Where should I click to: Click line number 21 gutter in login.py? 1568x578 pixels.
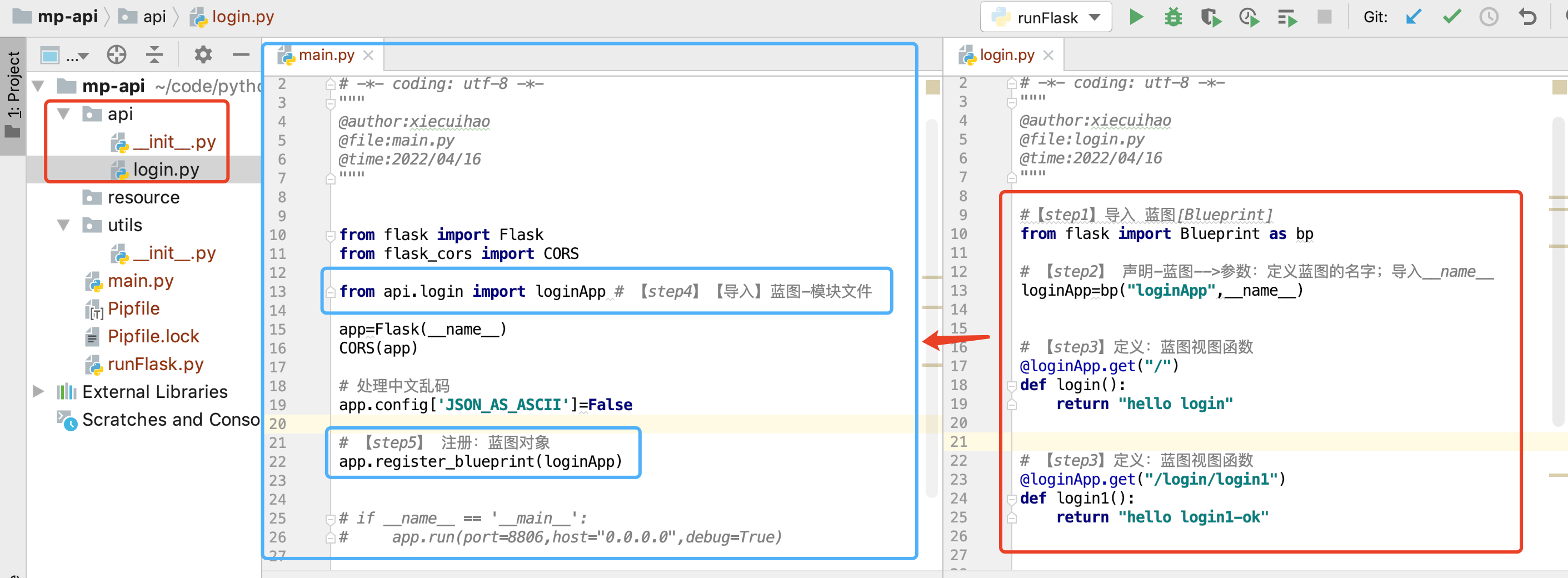958,442
